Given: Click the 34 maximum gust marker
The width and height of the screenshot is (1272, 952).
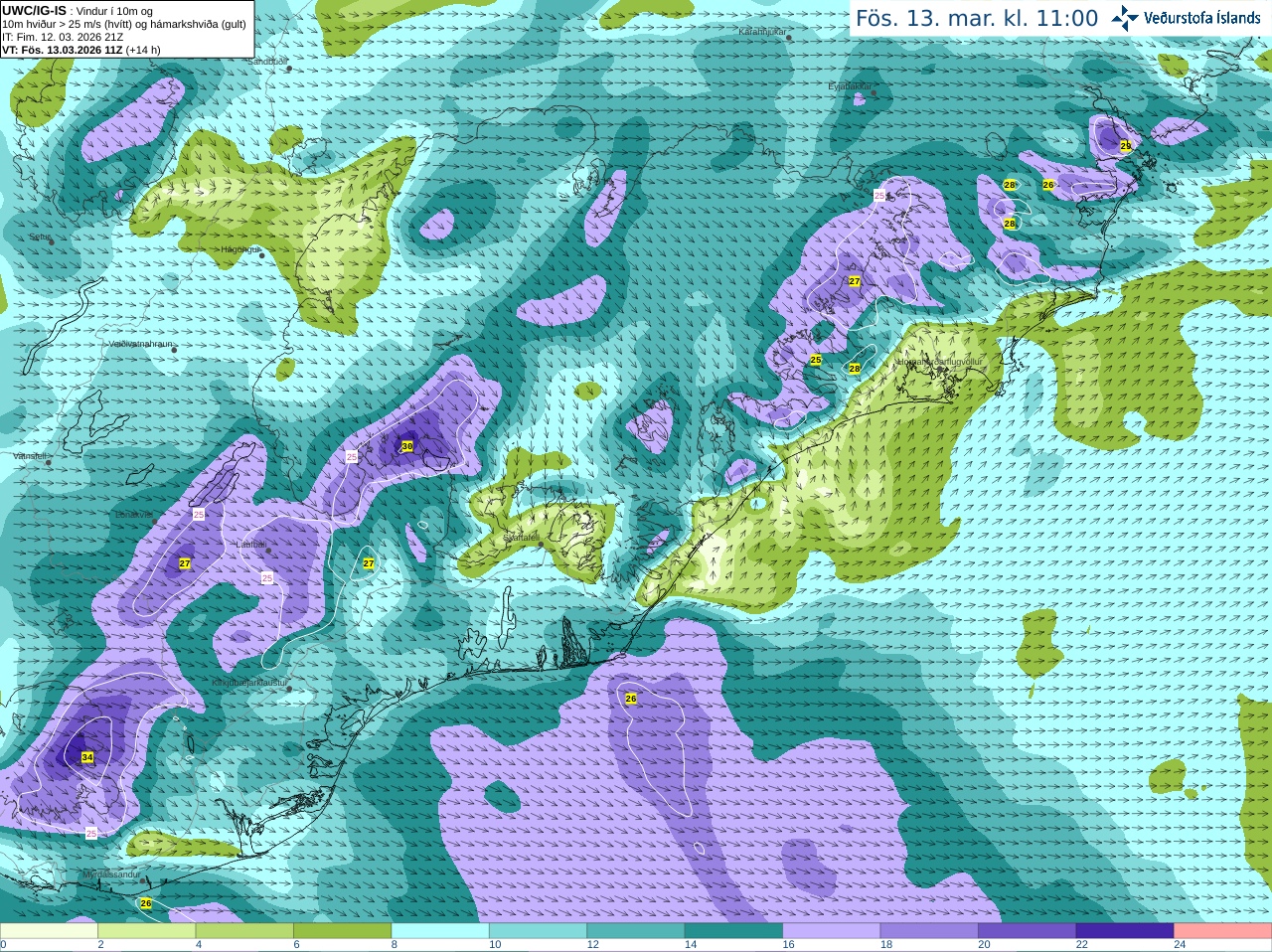Looking at the screenshot, I should coord(87,757).
